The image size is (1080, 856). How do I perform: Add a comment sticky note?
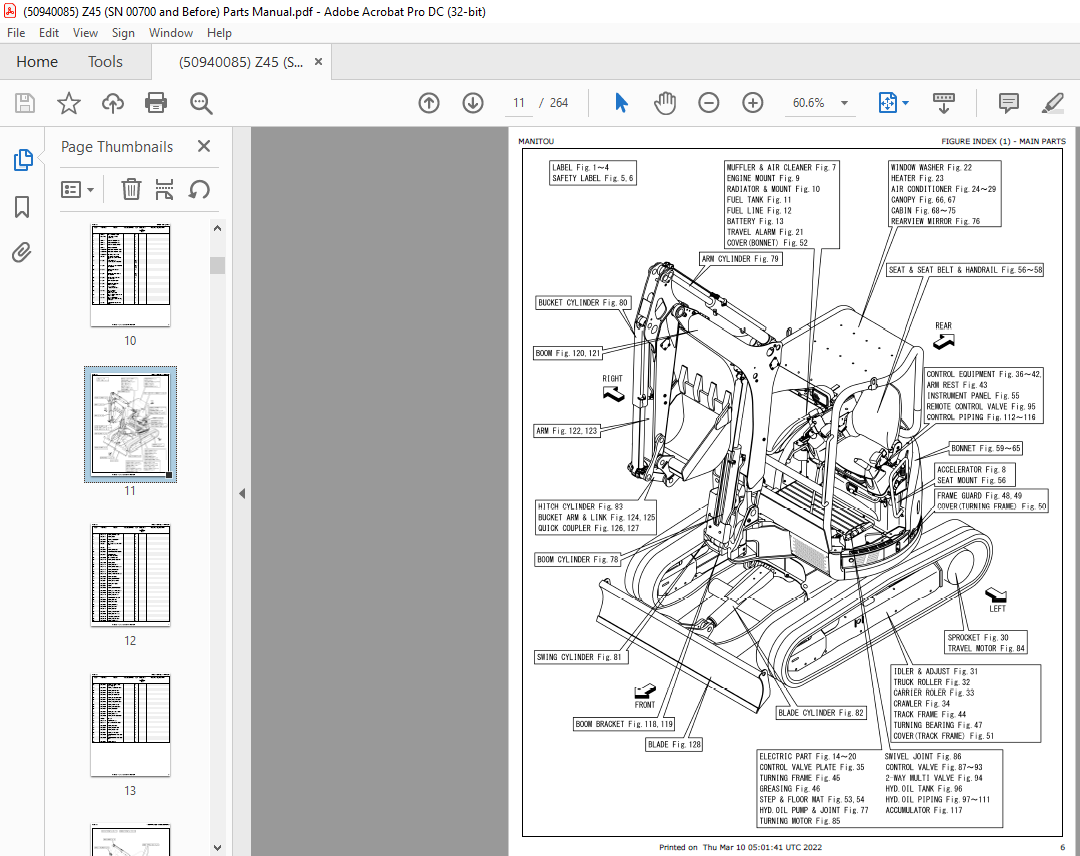click(1008, 103)
